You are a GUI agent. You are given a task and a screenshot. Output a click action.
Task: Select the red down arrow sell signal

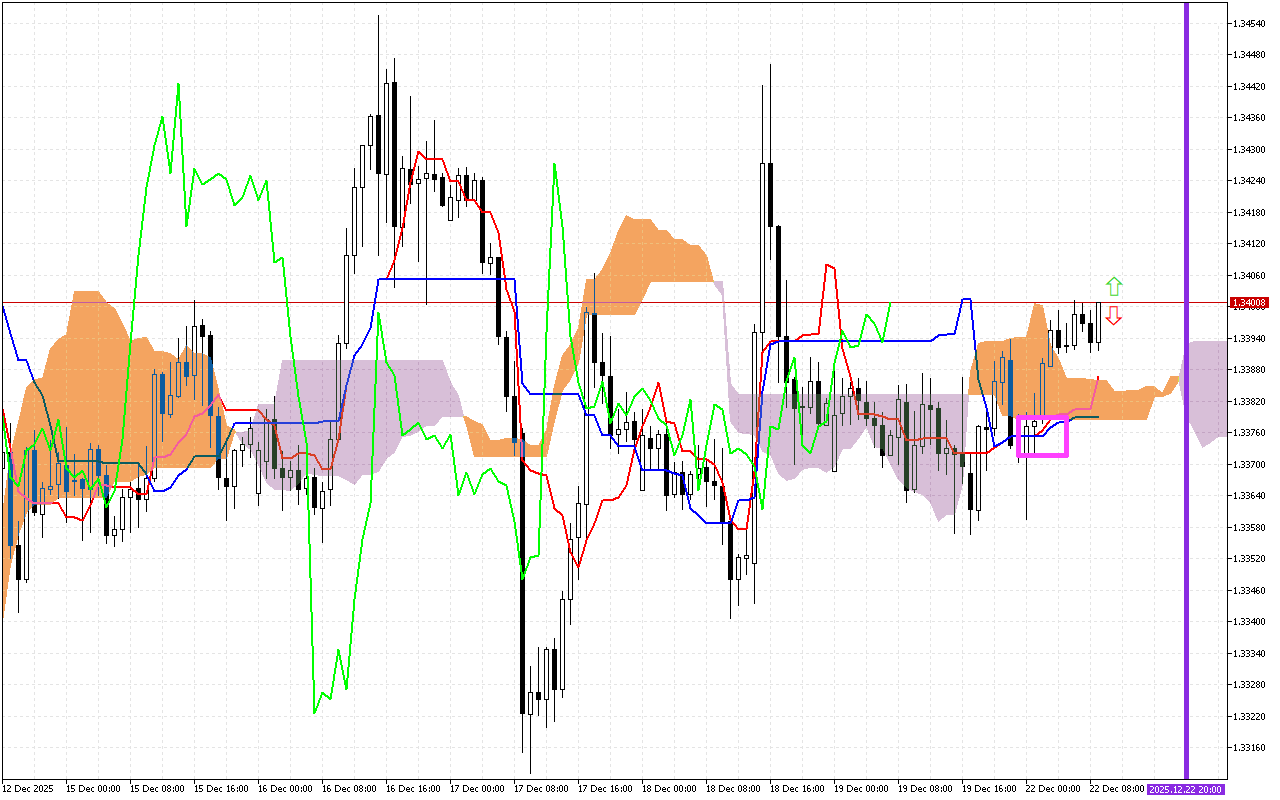pos(1114,316)
